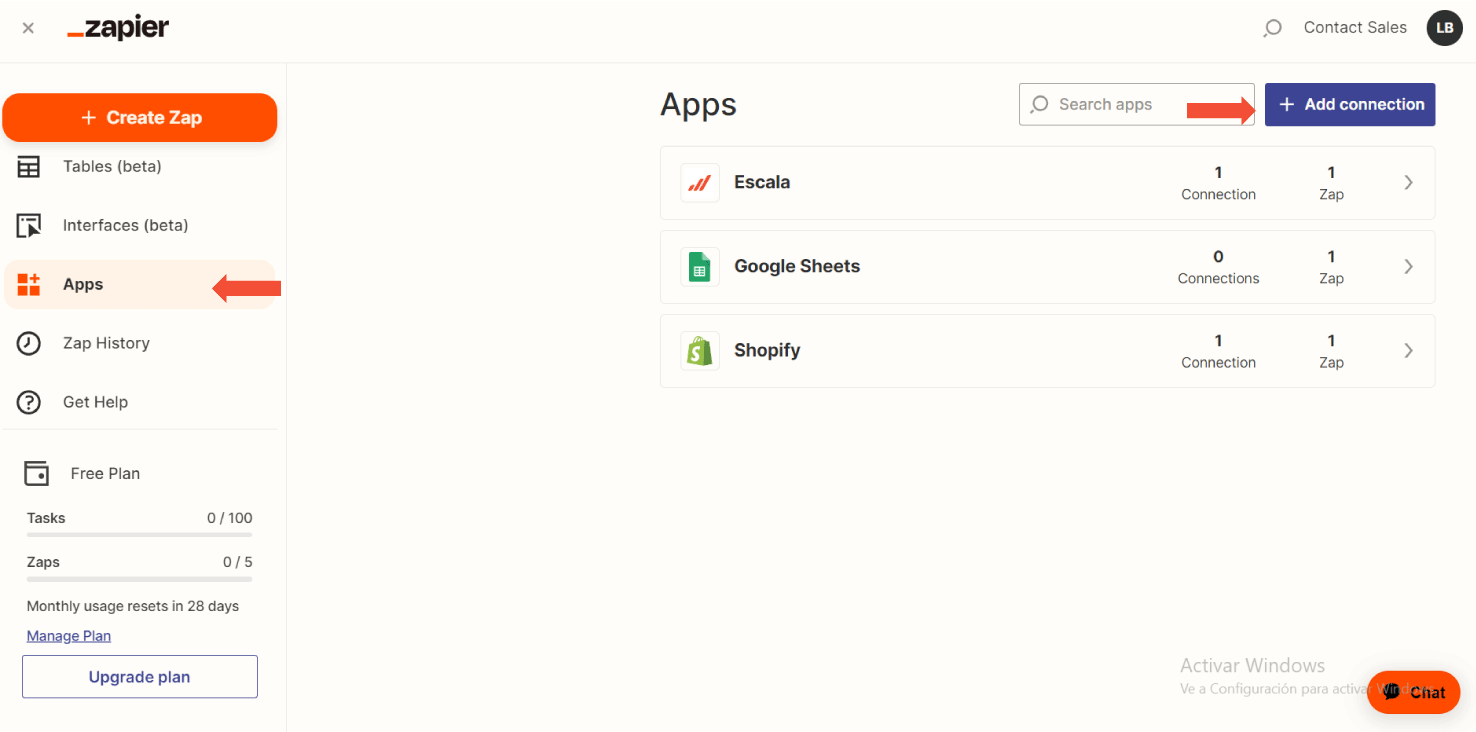Click Shopify's 1 Zap count

coord(1331,351)
